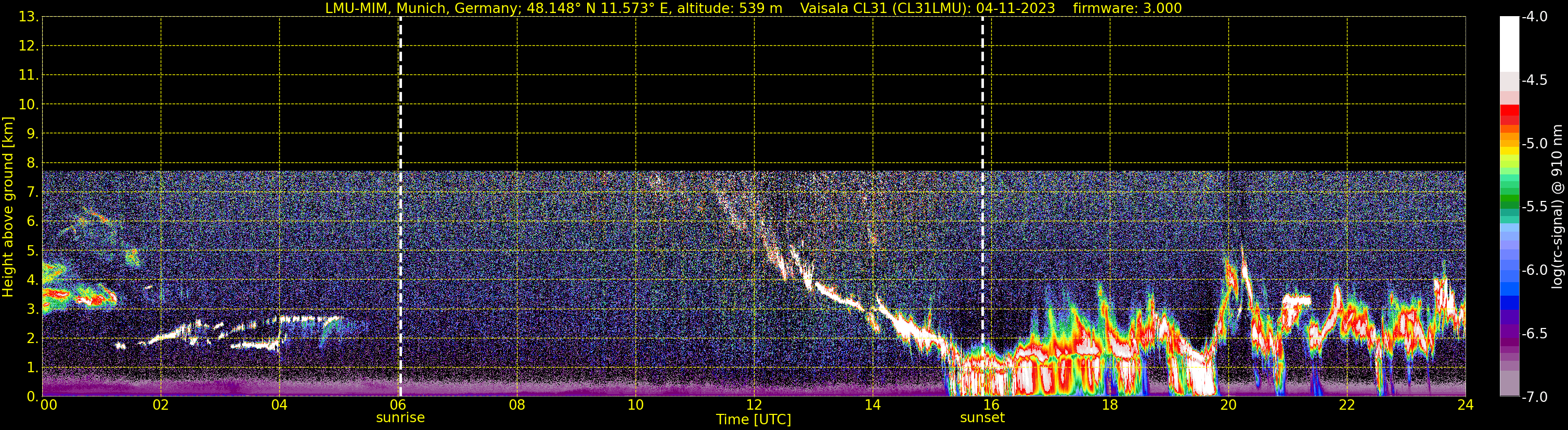The width and height of the screenshot is (1568, 430).
Task: Click the height axis tick label 4.
Action: pyautogui.click(x=32, y=280)
